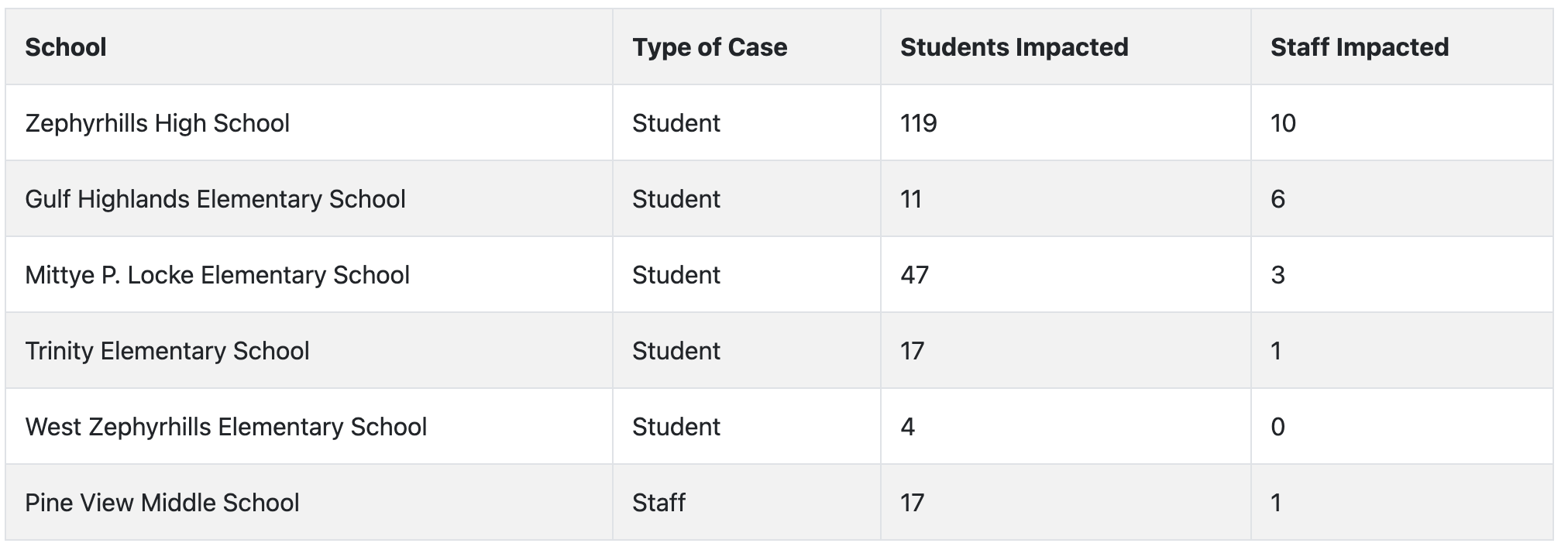Viewport: 1568px width, 550px height.
Task: Select students impacted value 4
Action: pos(908,427)
